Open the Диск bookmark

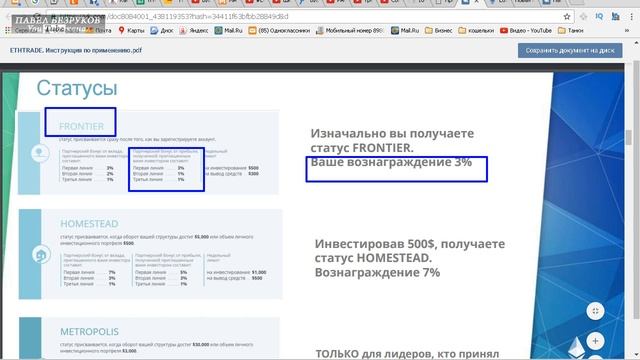pos(162,31)
